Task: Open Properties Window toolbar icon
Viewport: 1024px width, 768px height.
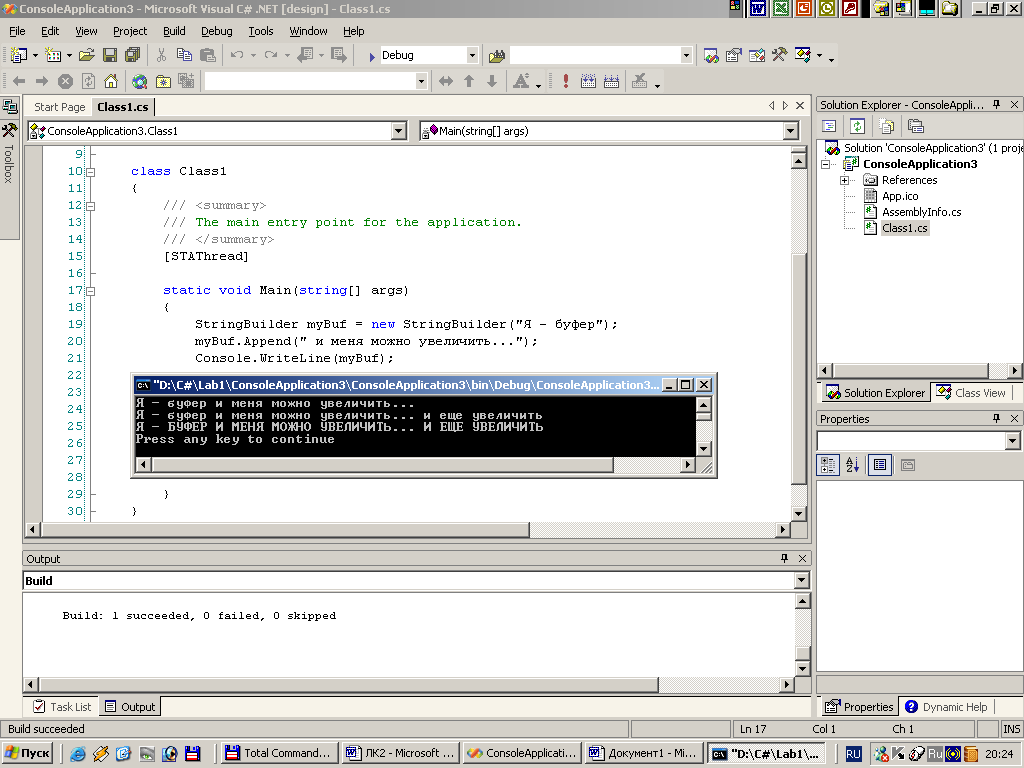Action: (x=734, y=56)
